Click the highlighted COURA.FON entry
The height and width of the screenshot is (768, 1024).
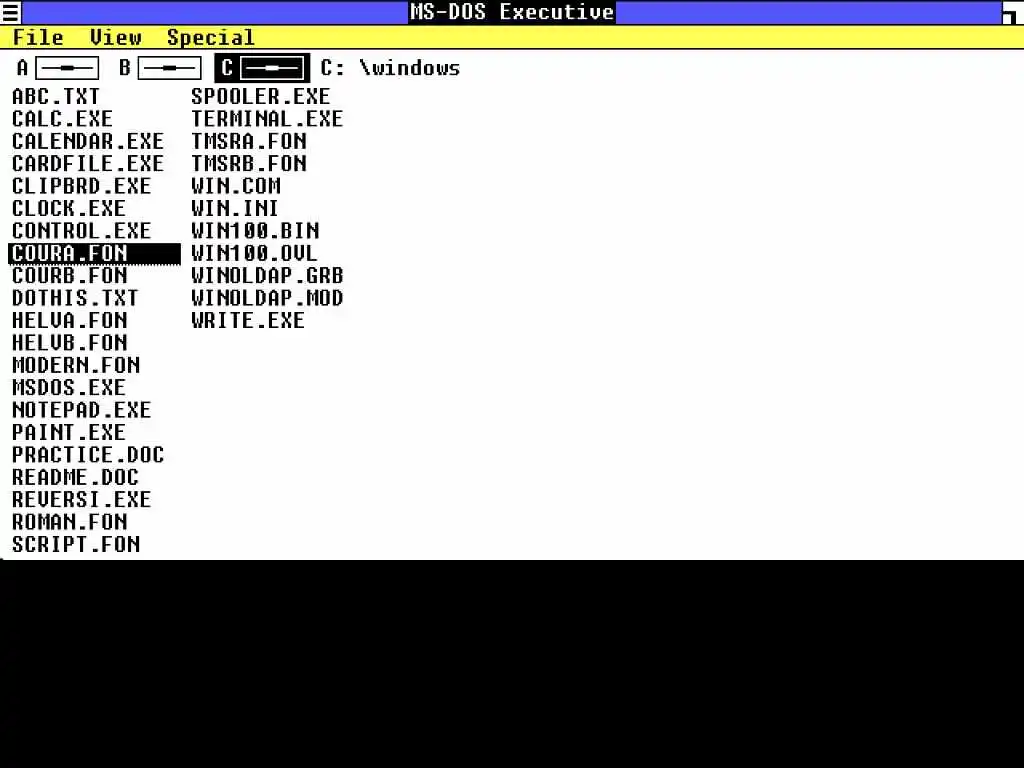(x=94, y=253)
